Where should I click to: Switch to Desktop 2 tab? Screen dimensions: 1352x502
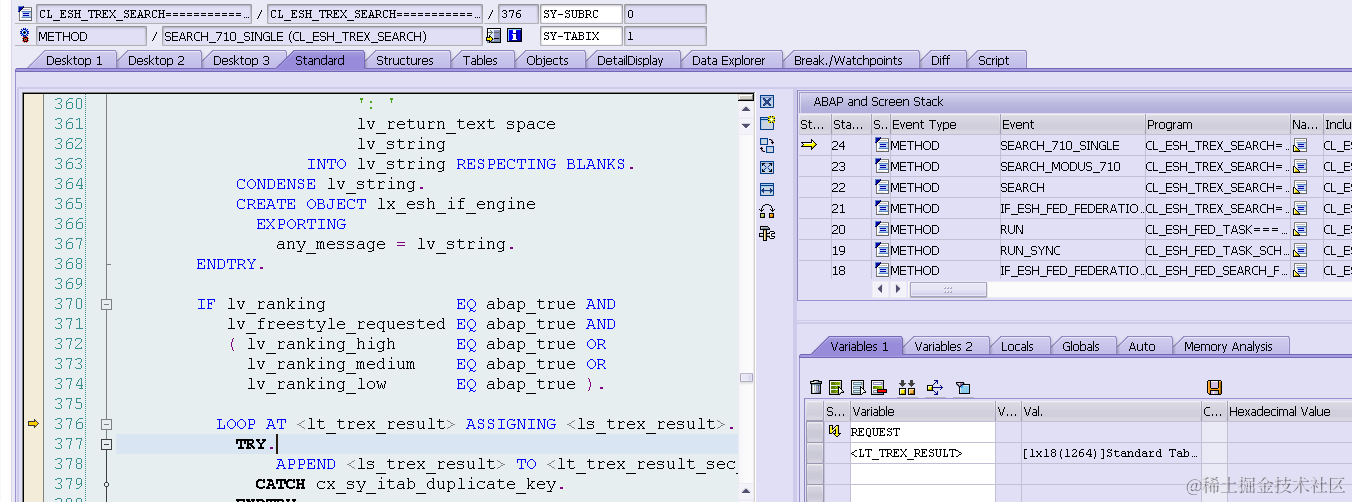pos(156,60)
